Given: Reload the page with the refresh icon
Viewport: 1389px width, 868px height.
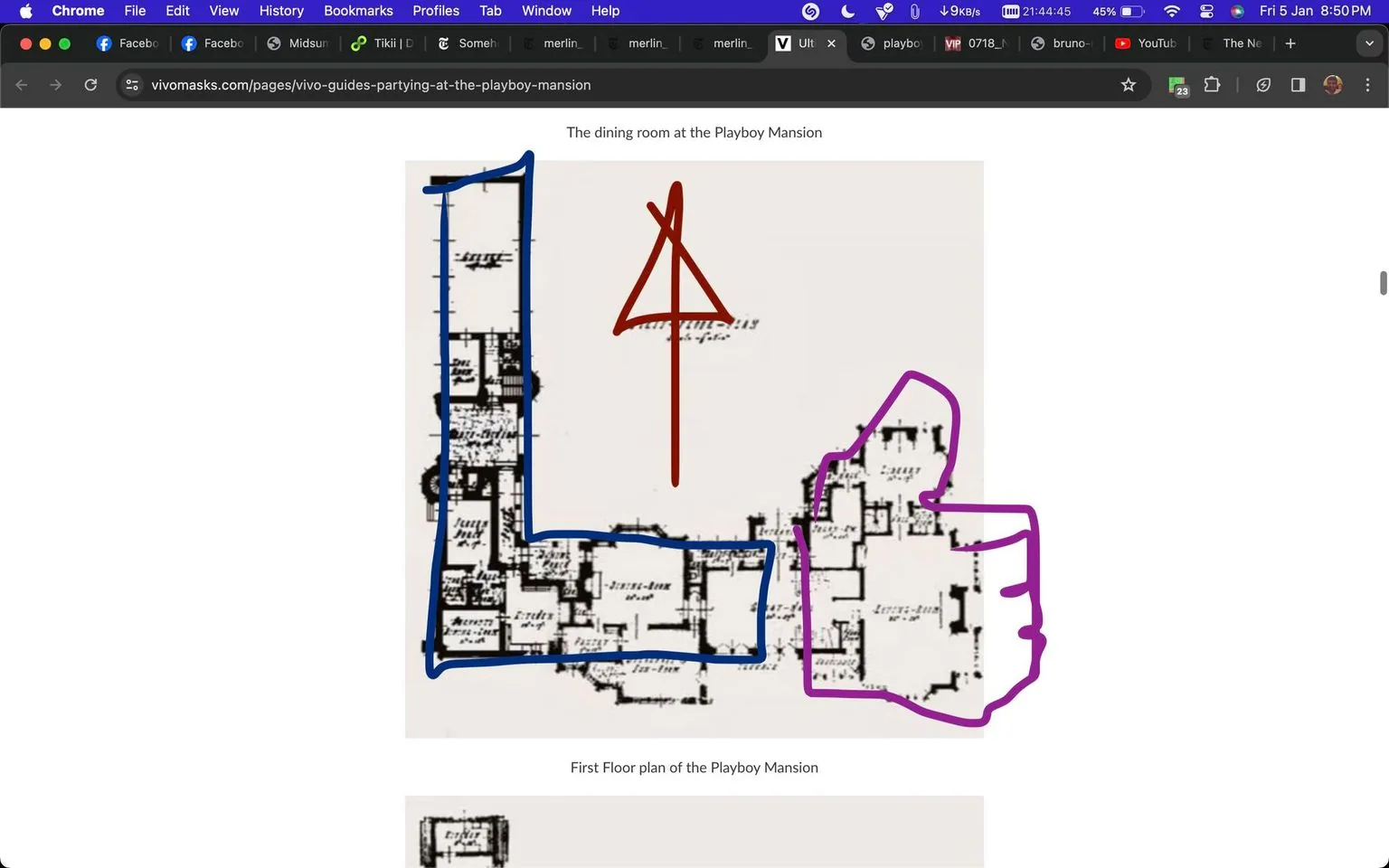Looking at the screenshot, I should click(x=90, y=84).
